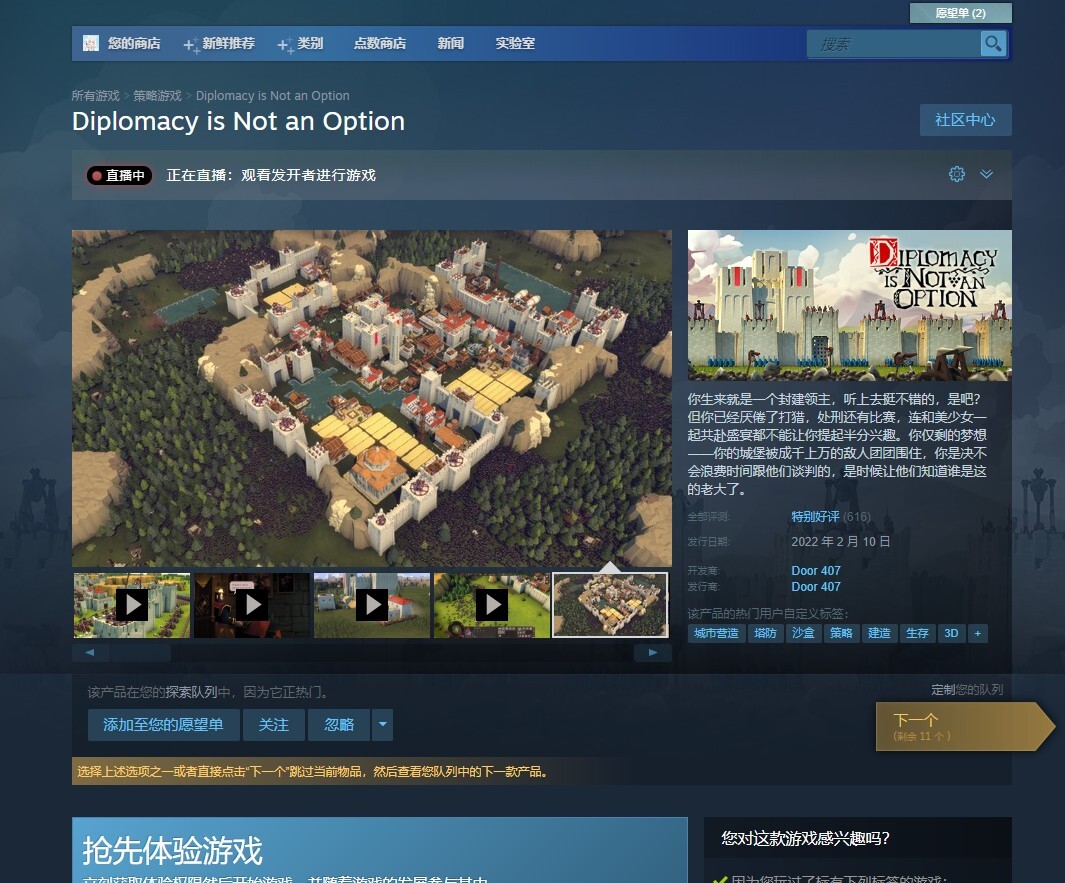Open the 您的商店 menu
The image size is (1065, 883).
point(134,43)
